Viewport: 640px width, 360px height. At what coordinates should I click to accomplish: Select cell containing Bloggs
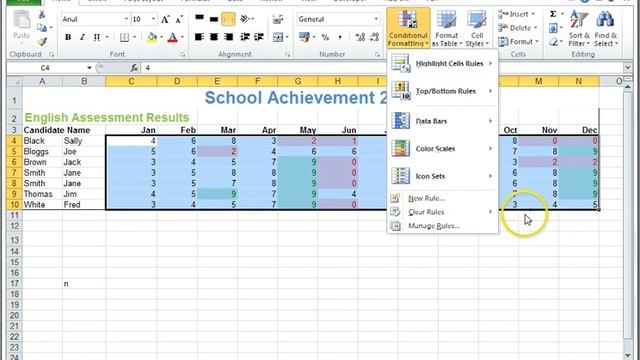(42, 151)
